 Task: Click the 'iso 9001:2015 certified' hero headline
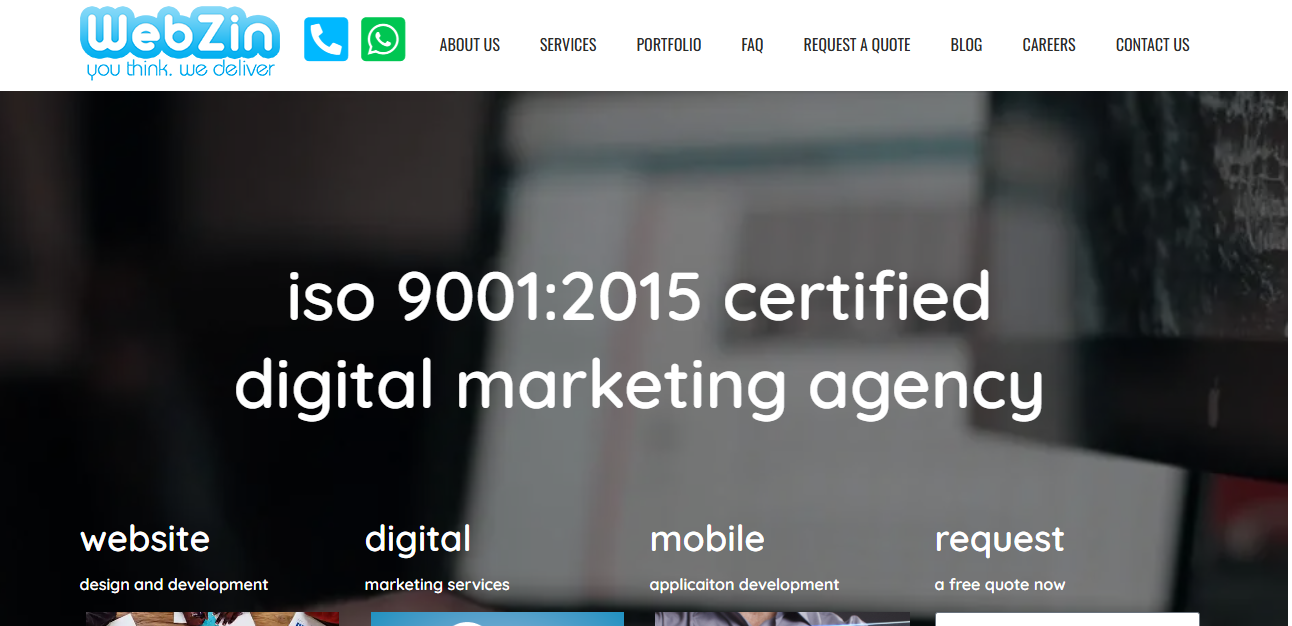pos(638,297)
